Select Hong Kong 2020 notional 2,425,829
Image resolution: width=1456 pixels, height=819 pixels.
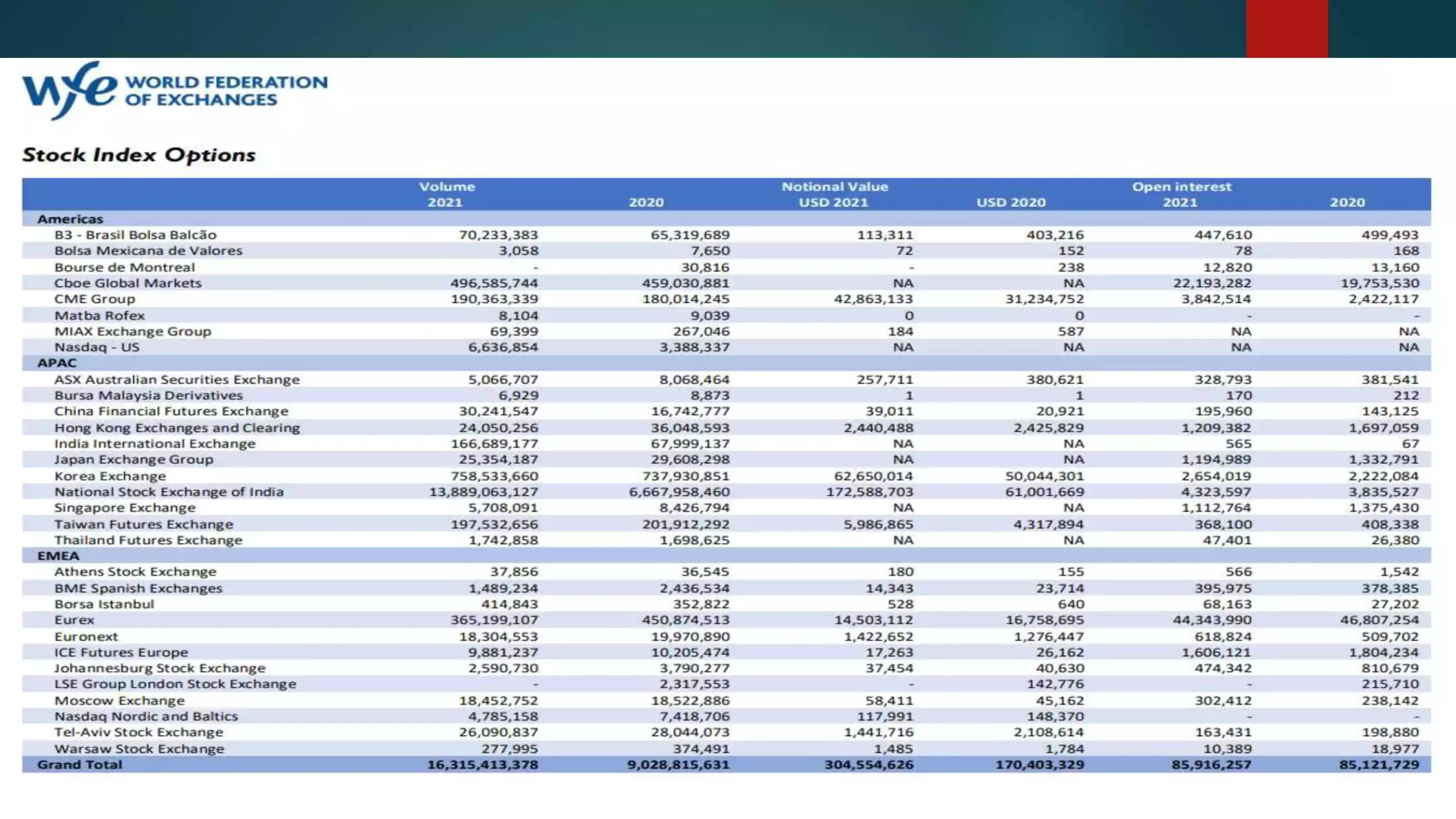[1049, 428]
